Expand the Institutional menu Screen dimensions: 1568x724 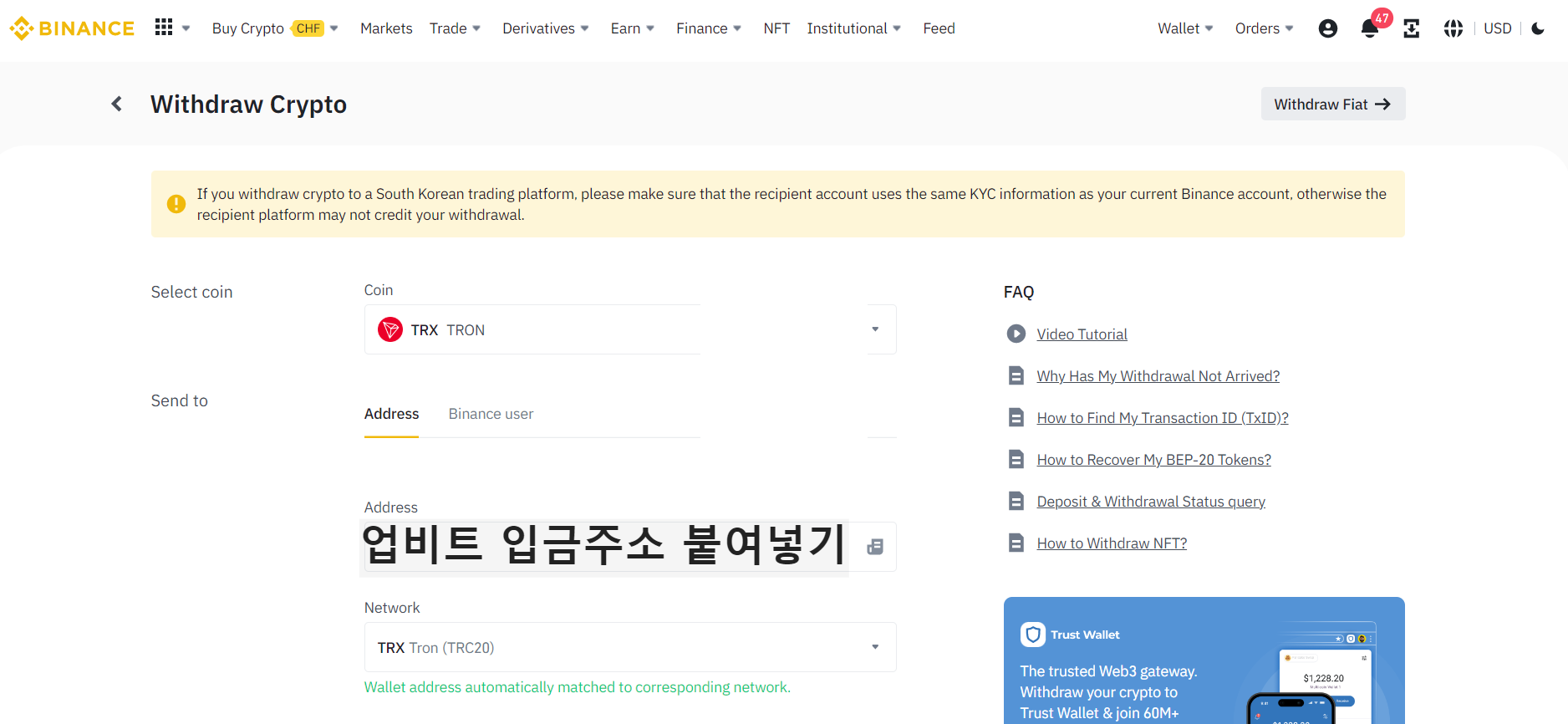tap(854, 28)
